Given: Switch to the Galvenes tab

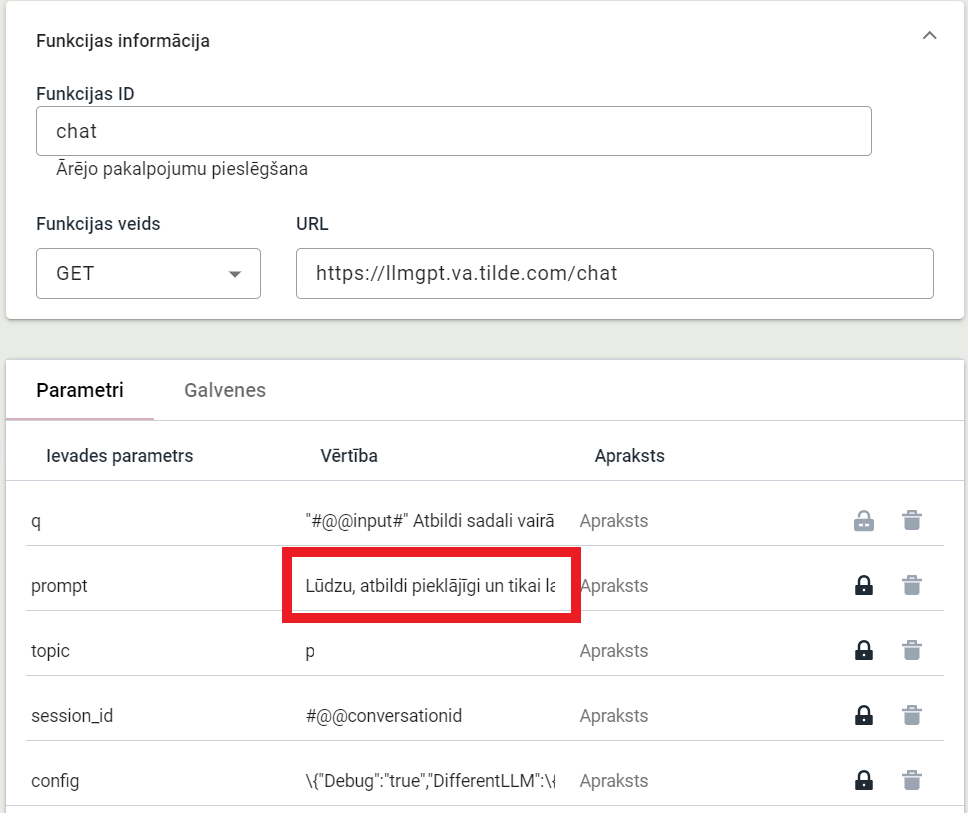Looking at the screenshot, I should coord(225,390).
